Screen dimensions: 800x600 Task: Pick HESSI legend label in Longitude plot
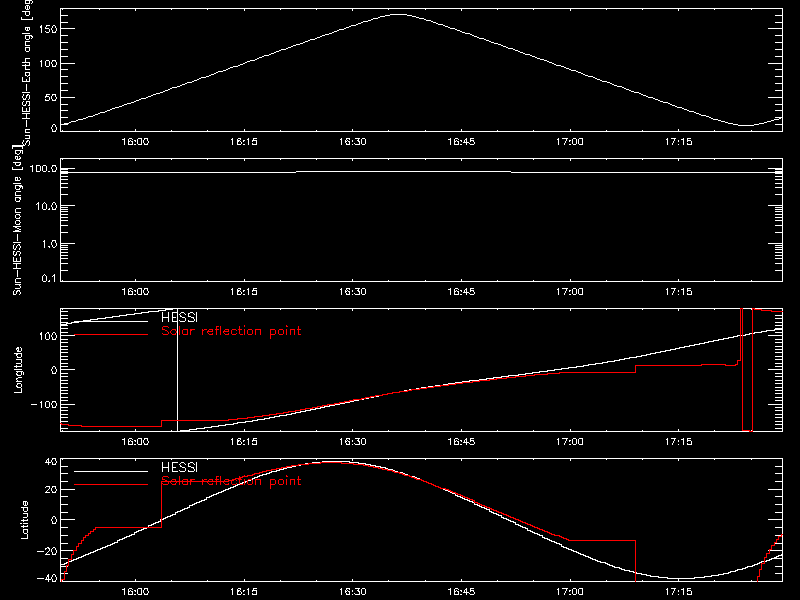point(179,317)
